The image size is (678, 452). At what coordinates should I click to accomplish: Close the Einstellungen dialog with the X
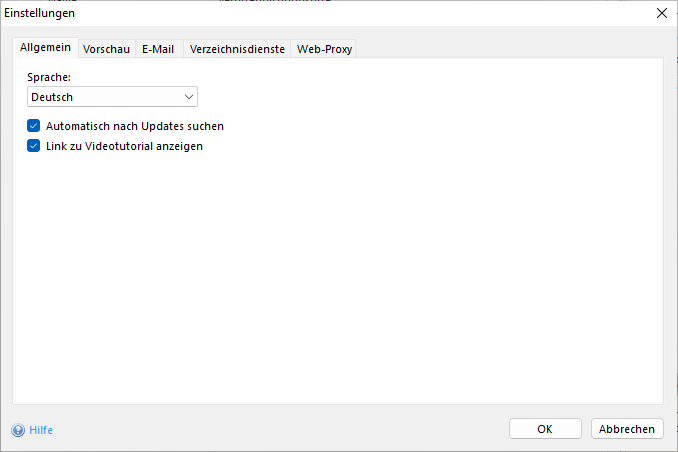pyautogui.click(x=660, y=13)
